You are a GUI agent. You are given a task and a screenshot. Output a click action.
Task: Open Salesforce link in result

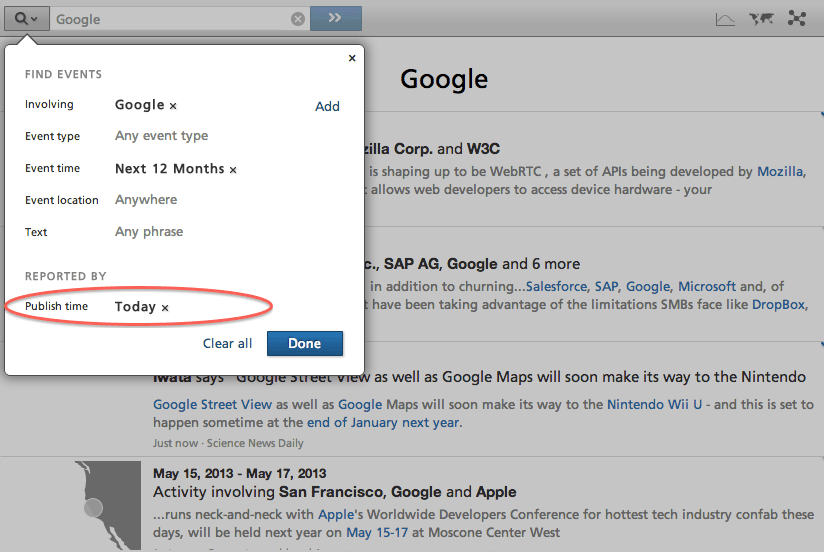(556, 287)
